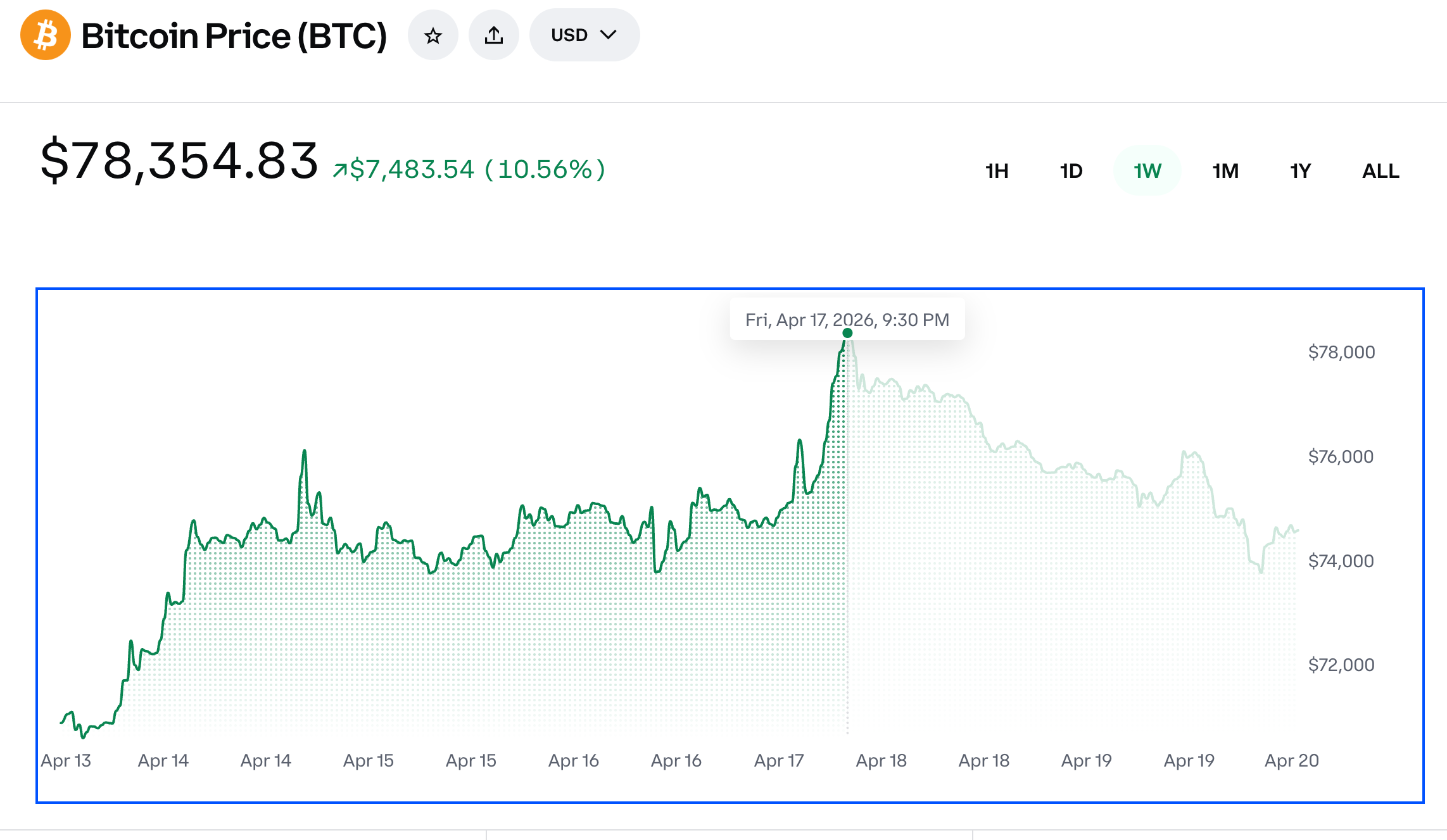The width and height of the screenshot is (1447, 840).
Task: Switch to the 1D price view
Action: point(1070,170)
